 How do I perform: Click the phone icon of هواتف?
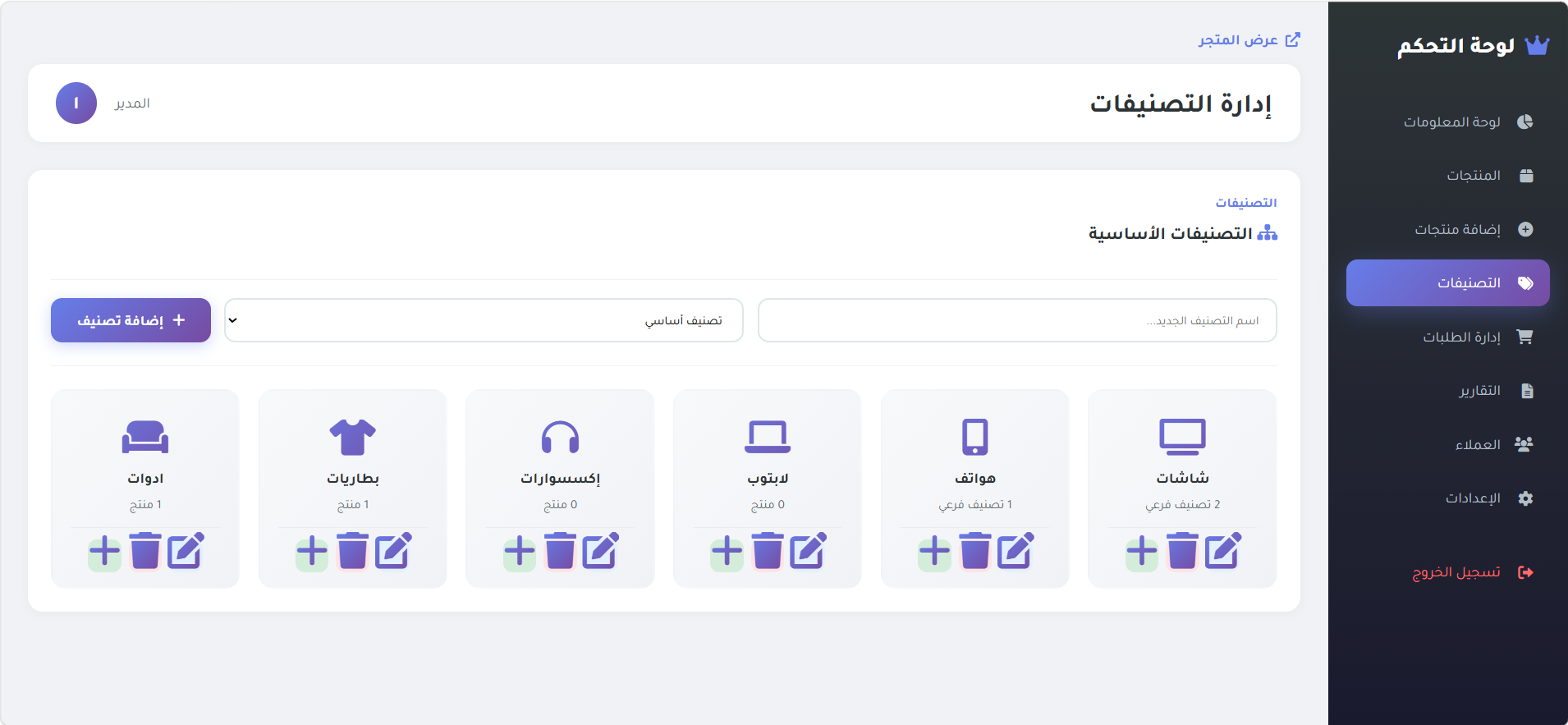(x=975, y=437)
